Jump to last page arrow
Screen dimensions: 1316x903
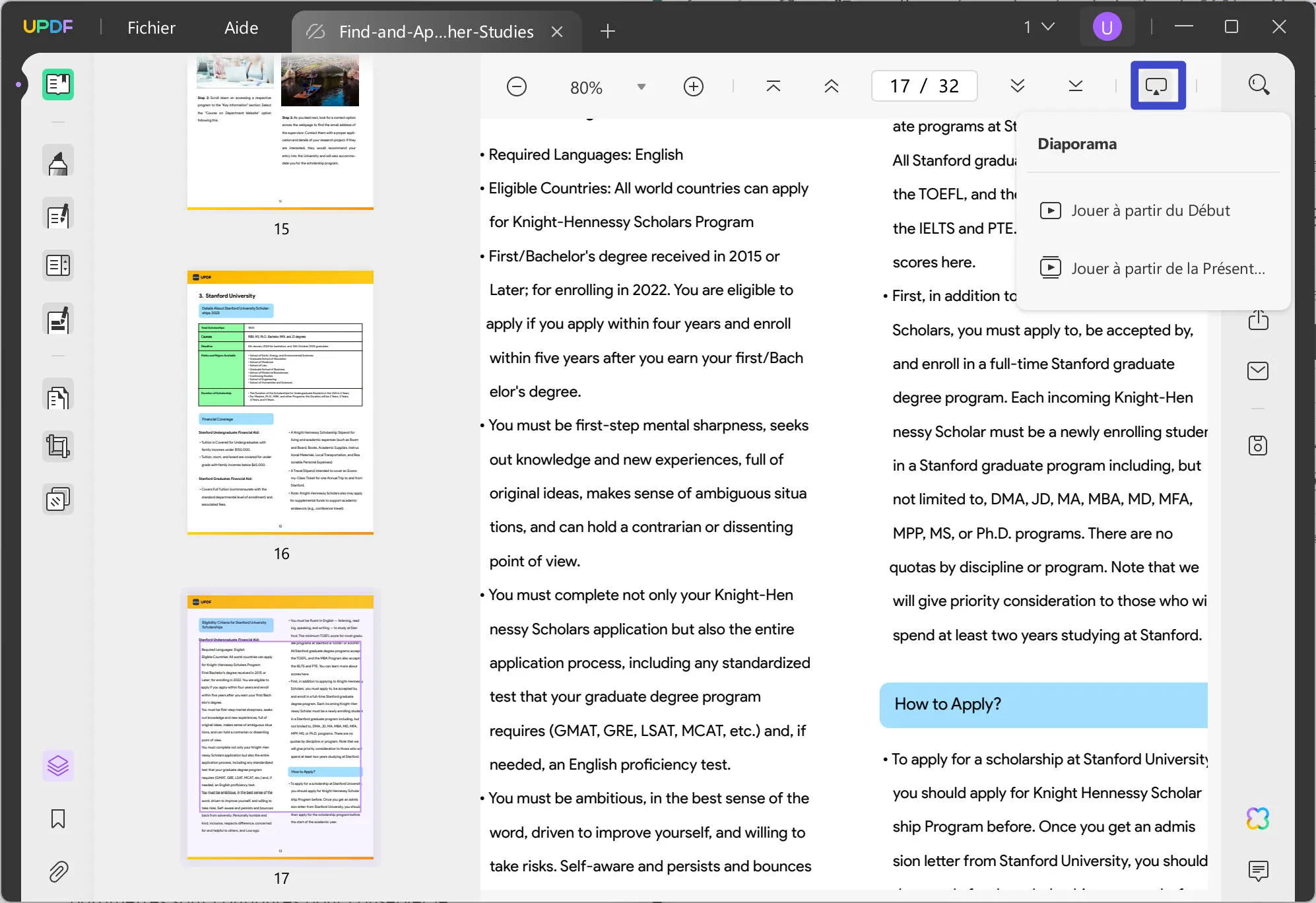click(1075, 86)
